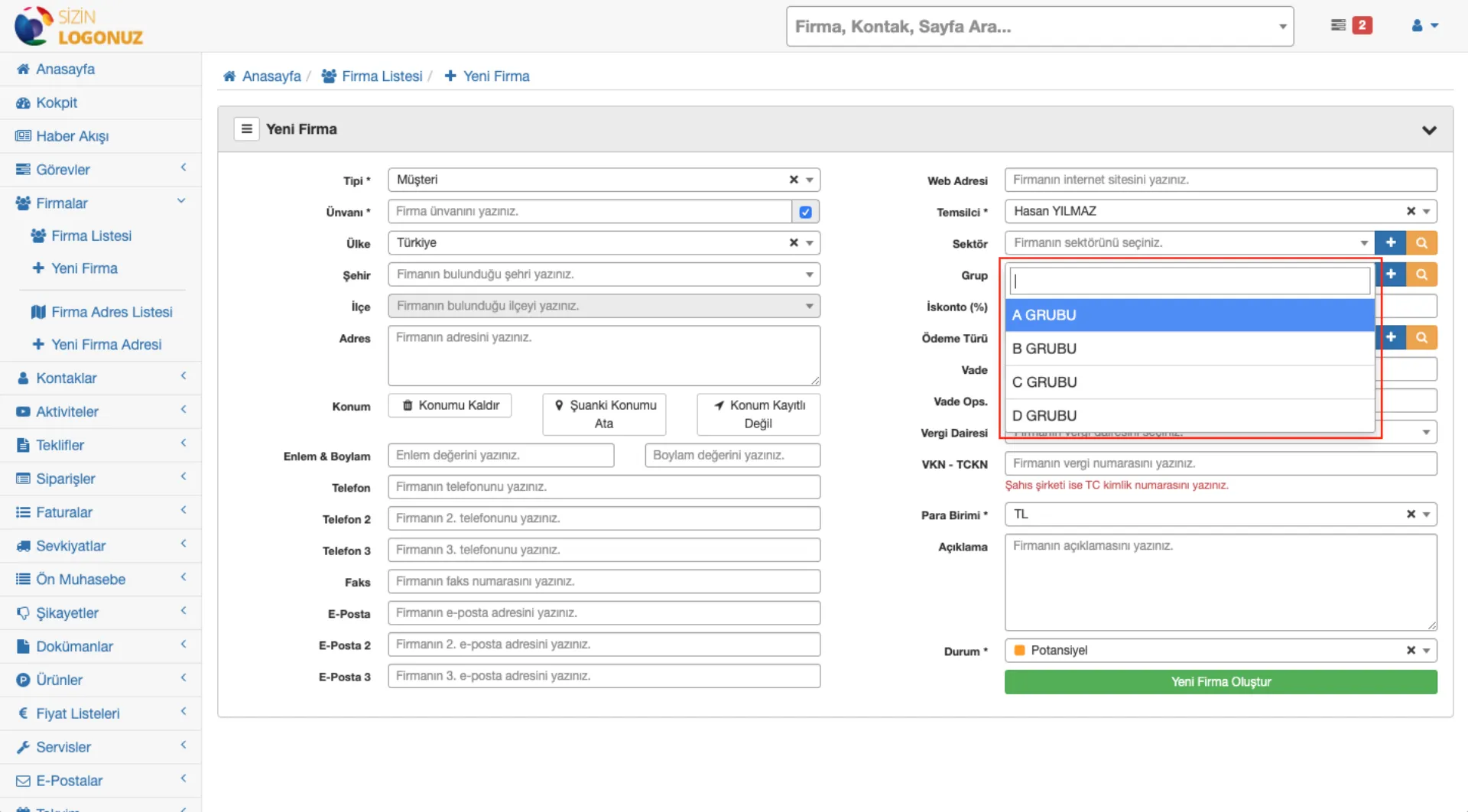
Task: Click the Açıklama description textarea
Action: click(x=1220, y=583)
